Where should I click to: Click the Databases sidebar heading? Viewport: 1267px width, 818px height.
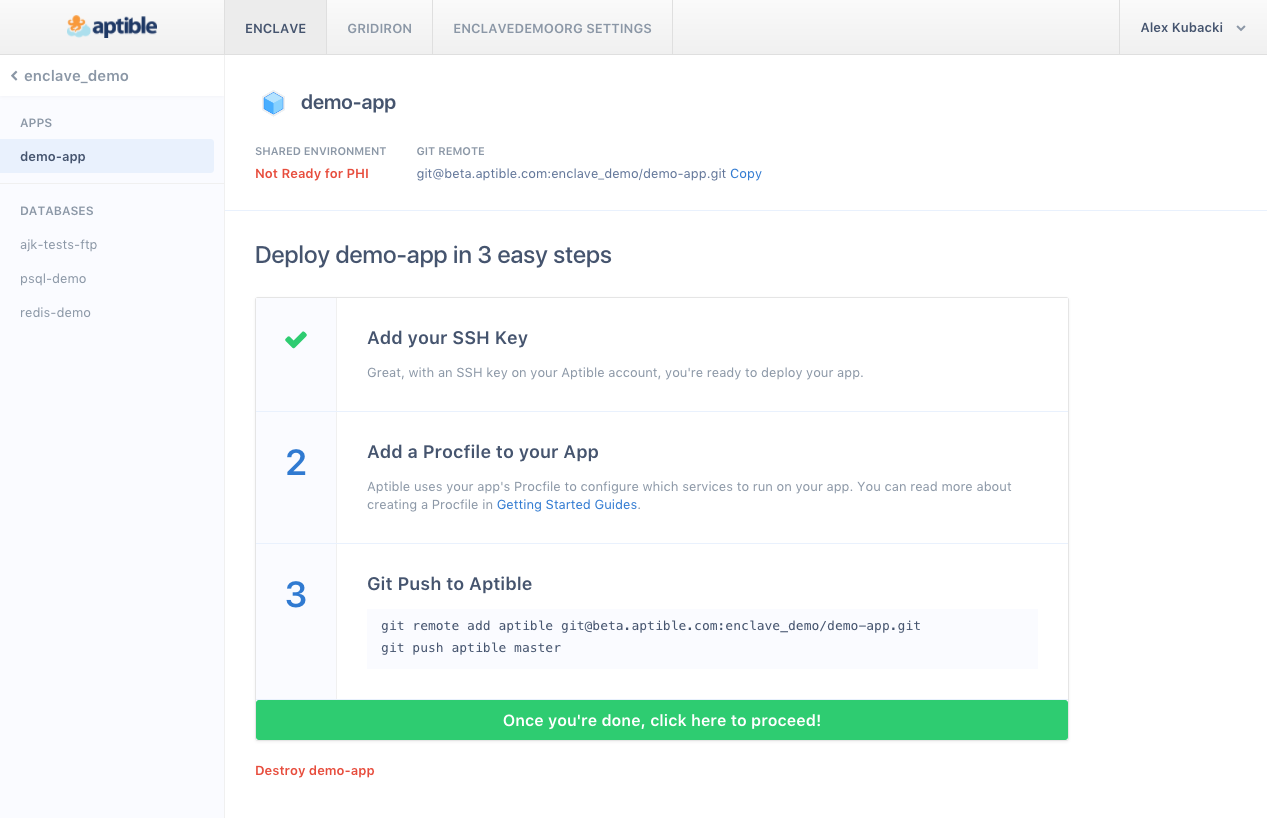click(57, 211)
